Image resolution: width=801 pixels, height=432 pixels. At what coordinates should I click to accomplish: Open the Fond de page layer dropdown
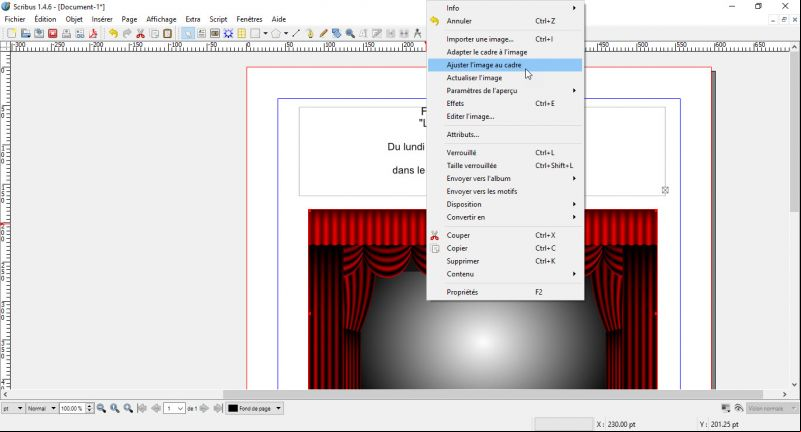pyautogui.click(x=254, y=409)
